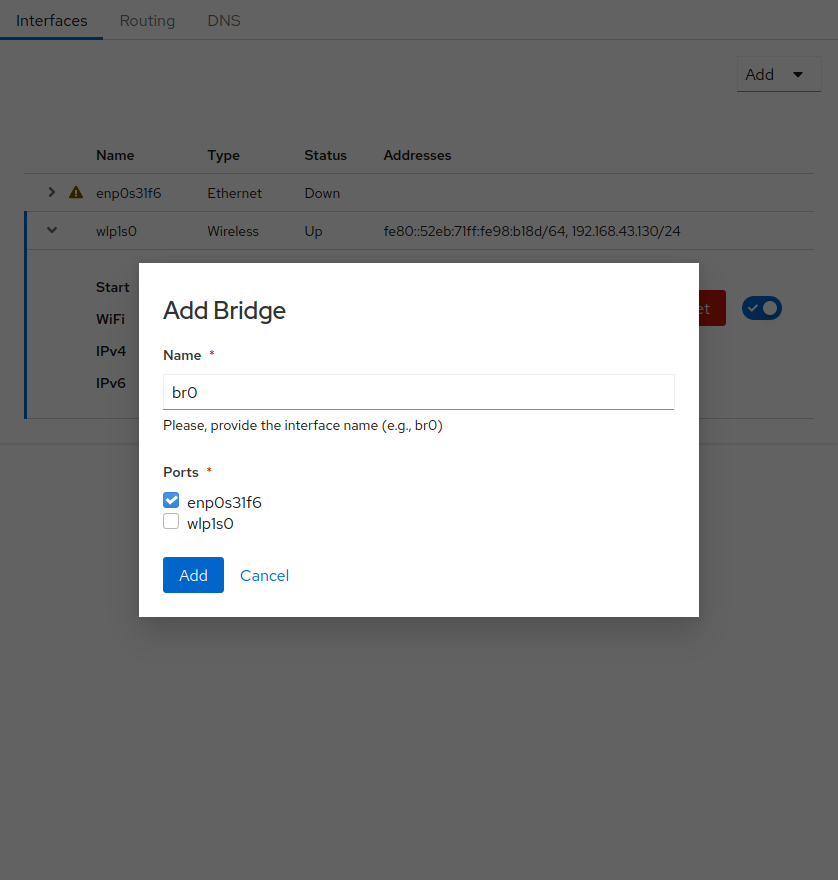Click the wlp1s0 IP addresses cell
The height and width of the screenshot is (880, 838).
[531, 231]
